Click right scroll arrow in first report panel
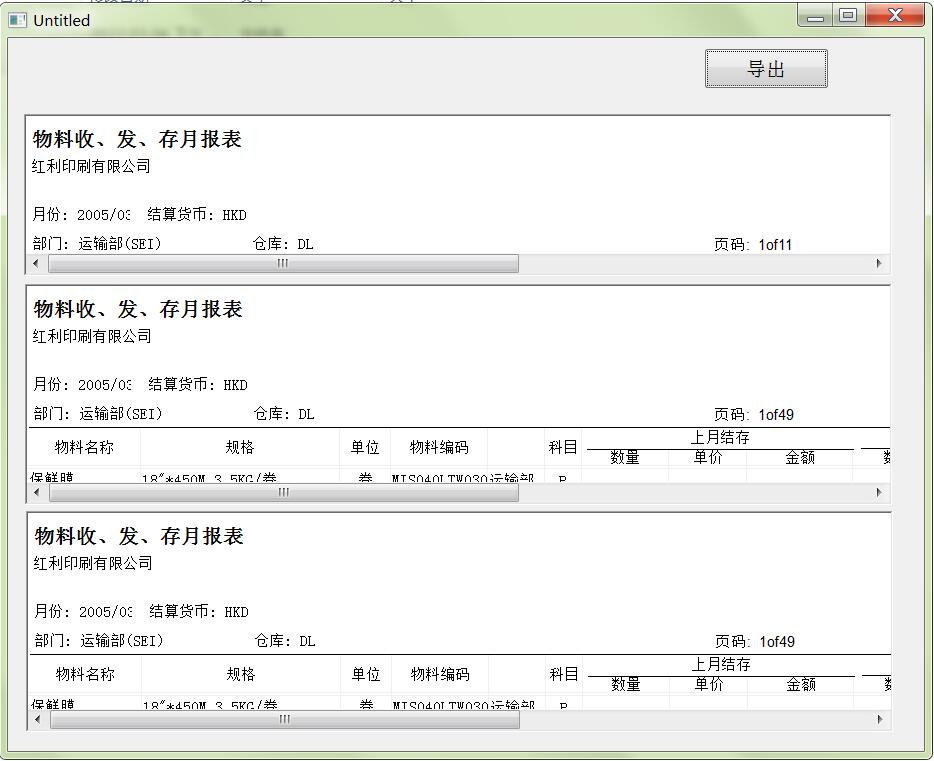The image size is (934, 761). (879, 263)
